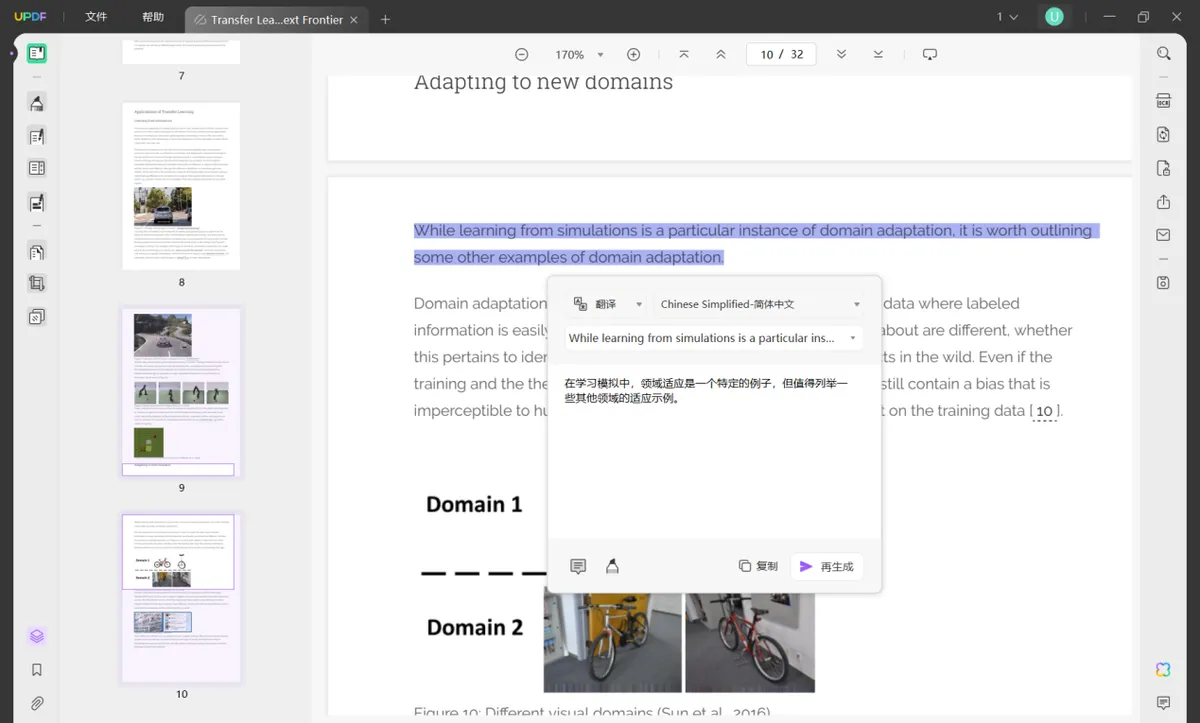Jump to the first page arrow
The height and width of the screenshot is (723, 1200).
click(684, 55)
